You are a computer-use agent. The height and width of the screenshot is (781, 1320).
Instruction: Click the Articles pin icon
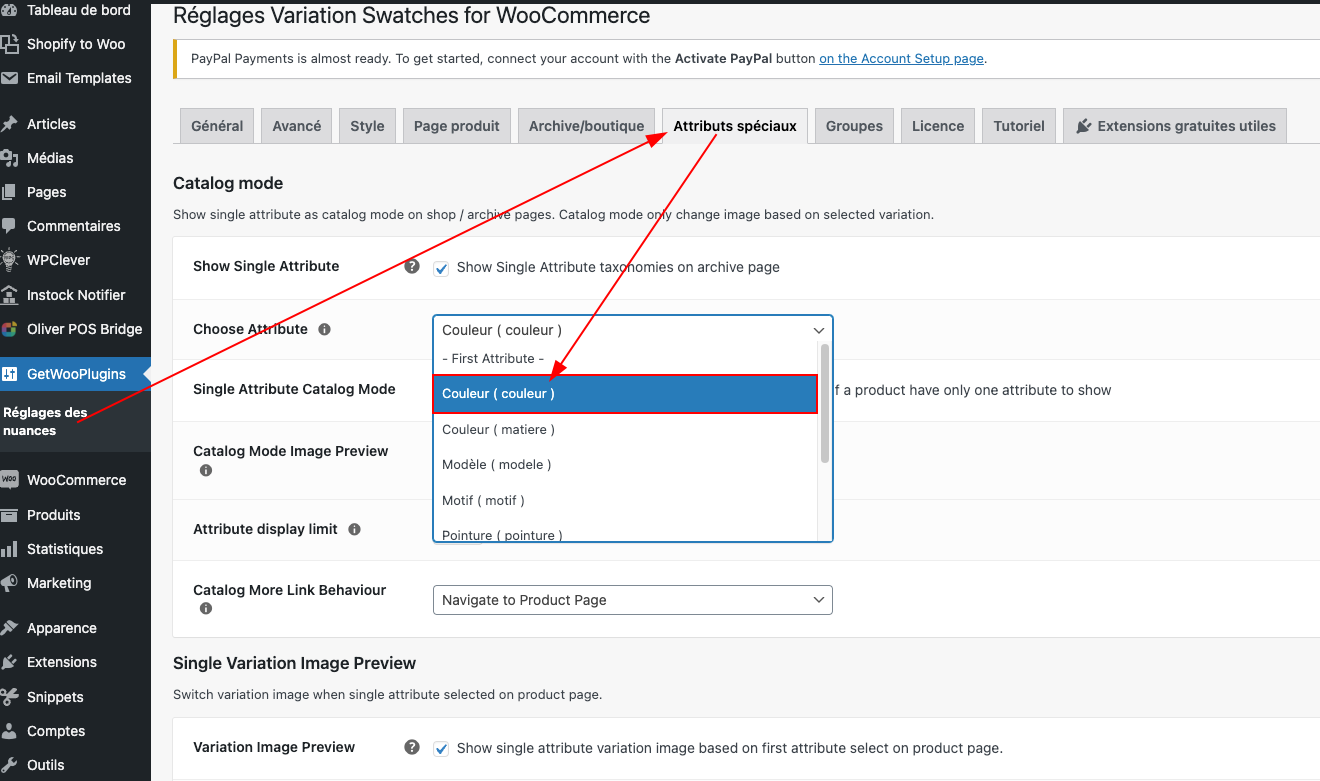point(9,124)
